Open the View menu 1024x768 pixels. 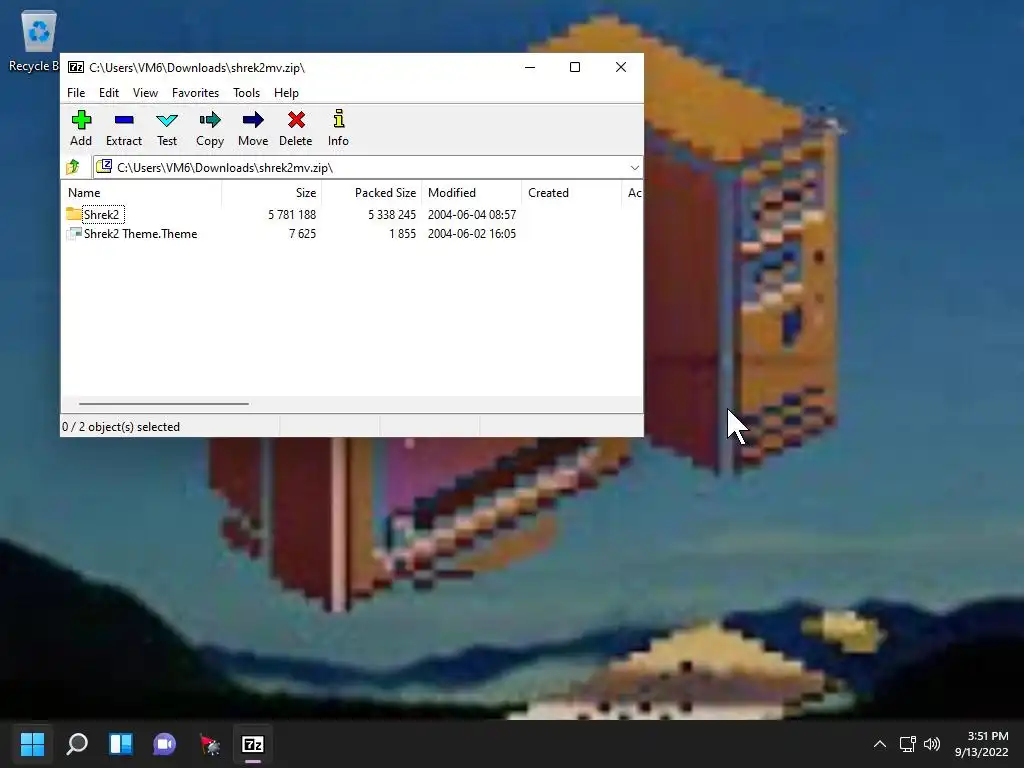tap(145, 93)
